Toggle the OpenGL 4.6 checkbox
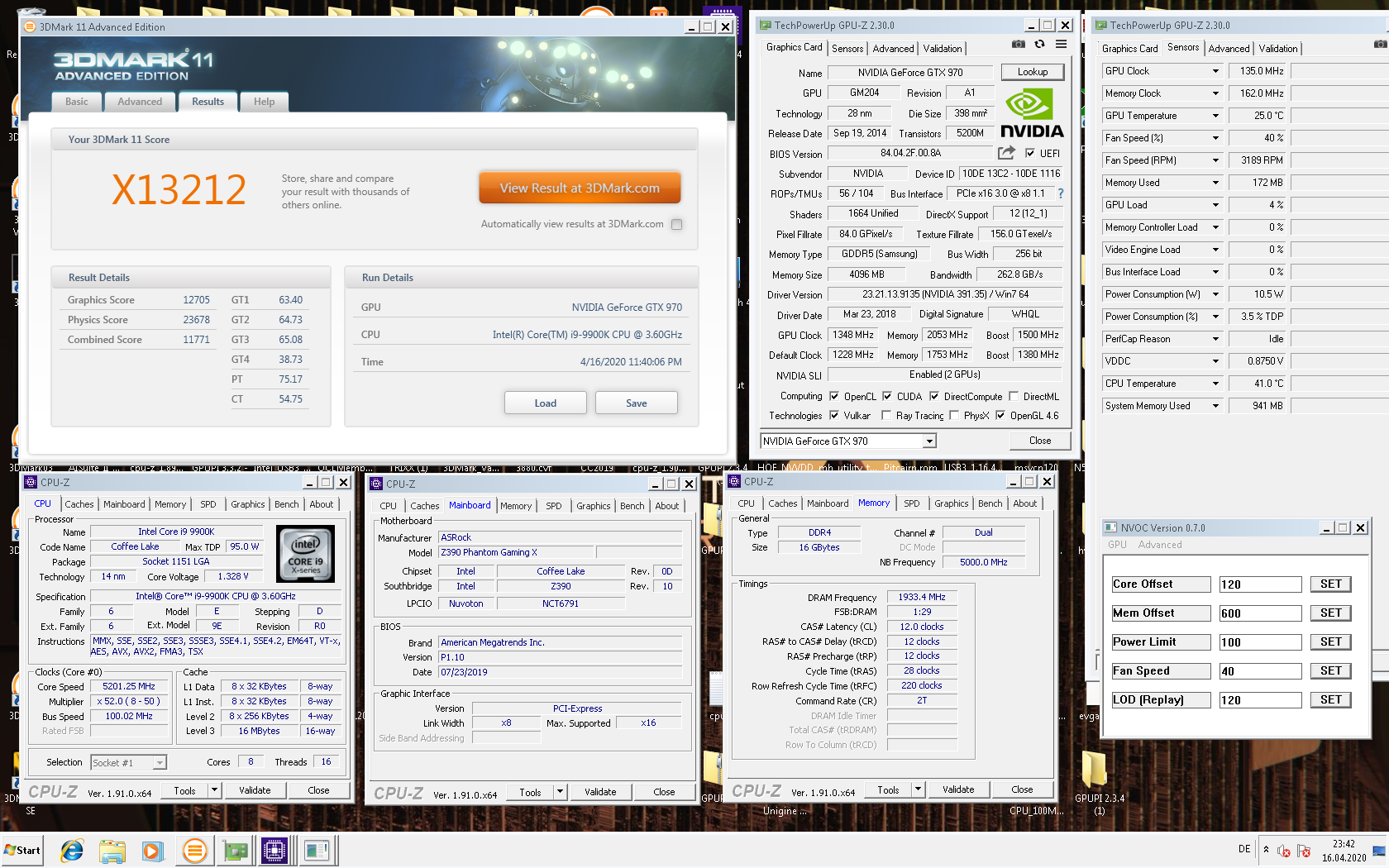 pyautogui.click(x=1000, y=415)
